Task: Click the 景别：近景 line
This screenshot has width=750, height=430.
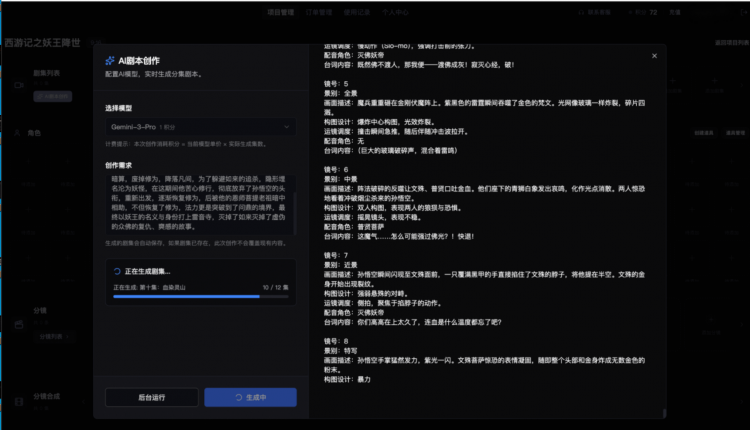Action: [341, 265]
